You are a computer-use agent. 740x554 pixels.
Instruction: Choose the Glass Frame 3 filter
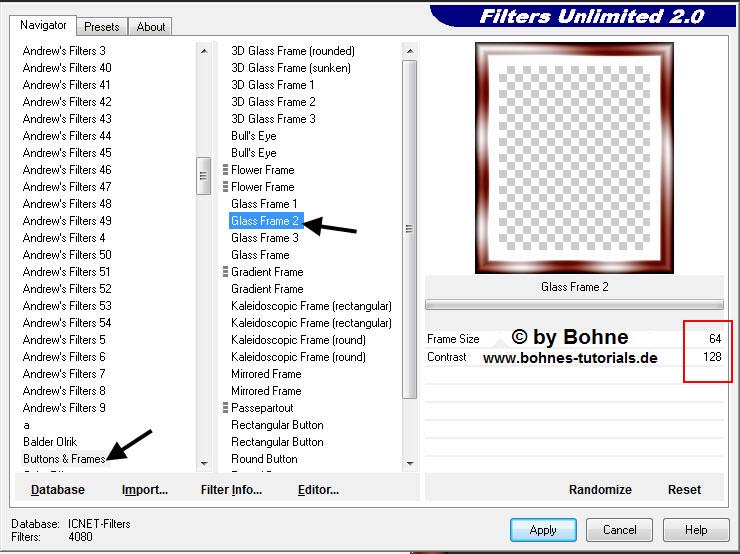tap(264, 238)
